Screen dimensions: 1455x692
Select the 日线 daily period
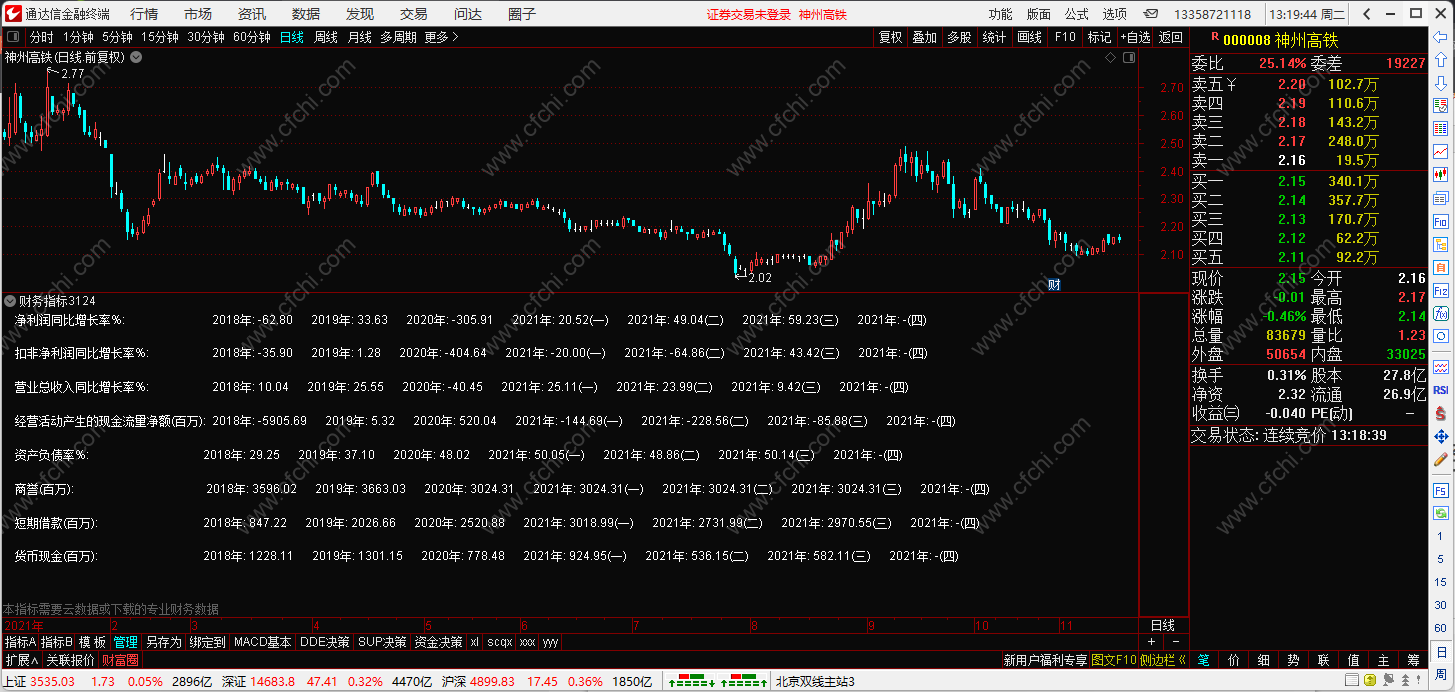click(292, 37)
